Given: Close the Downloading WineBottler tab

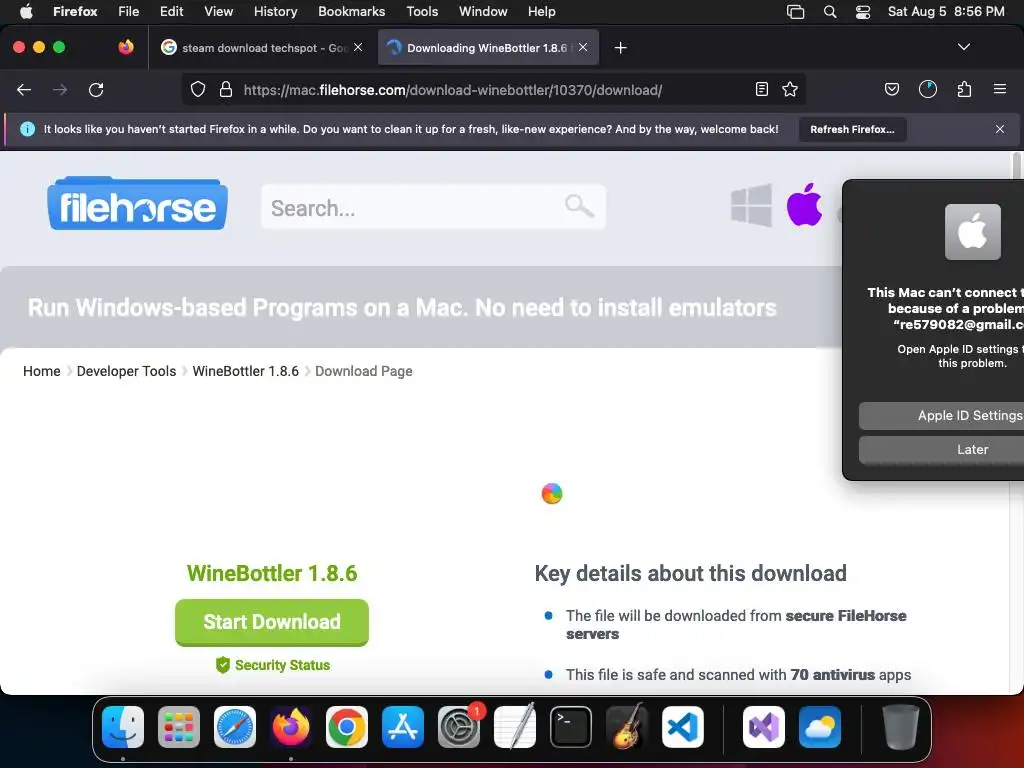Looking at the screenshot, I should [x=583, y=47].
